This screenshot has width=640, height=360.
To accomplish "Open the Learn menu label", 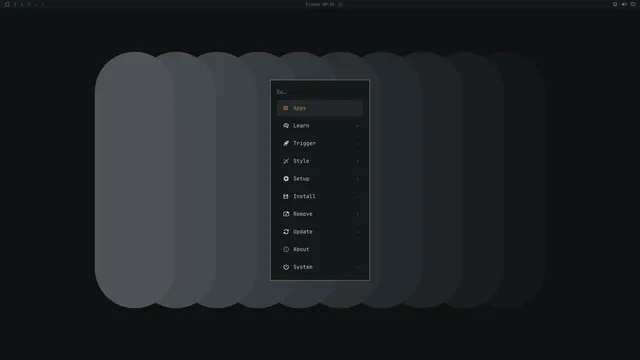I will (301, 126).
